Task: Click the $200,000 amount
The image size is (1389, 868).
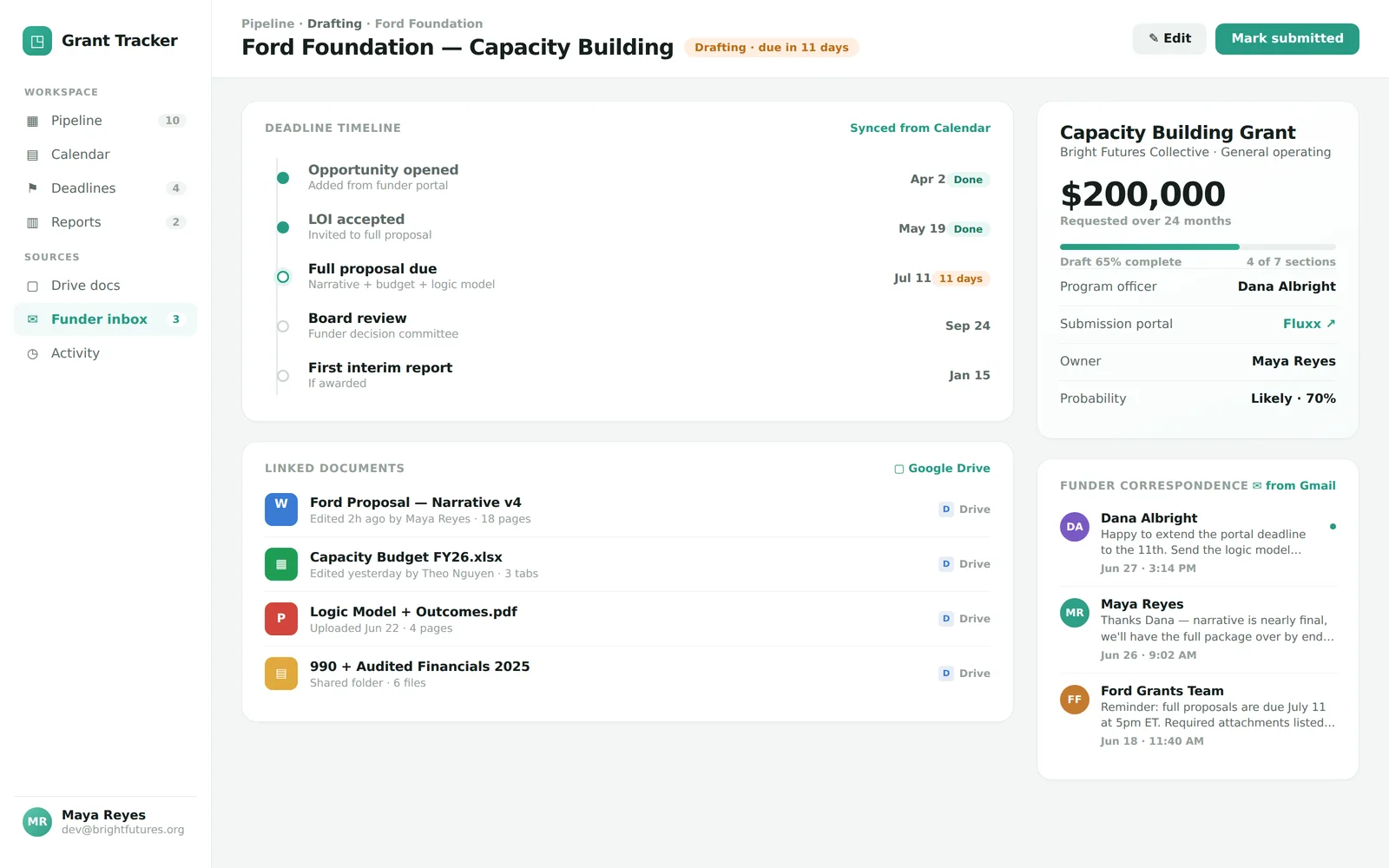Action: tap(1142, 194)
